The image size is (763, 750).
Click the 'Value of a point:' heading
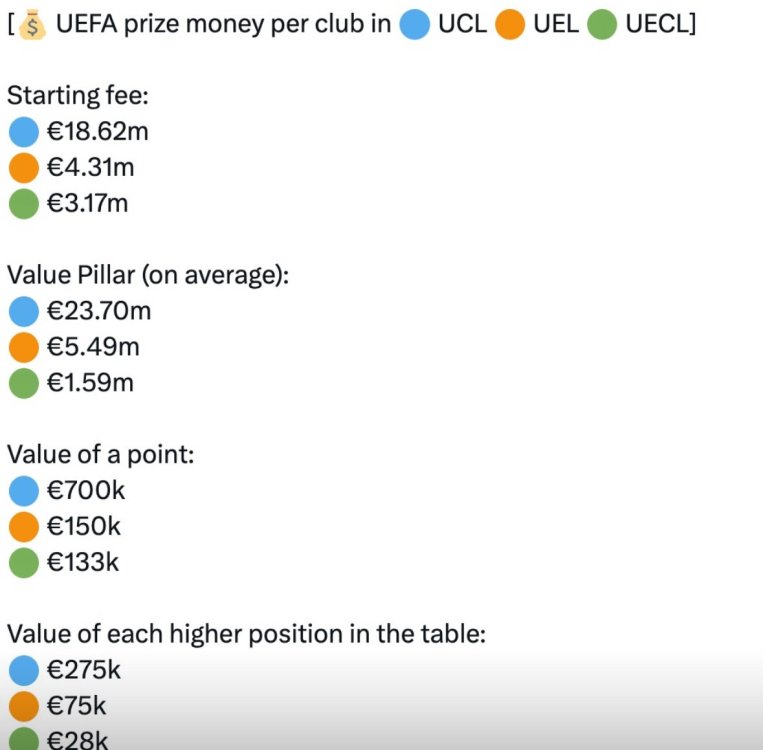tap(101, 454)
